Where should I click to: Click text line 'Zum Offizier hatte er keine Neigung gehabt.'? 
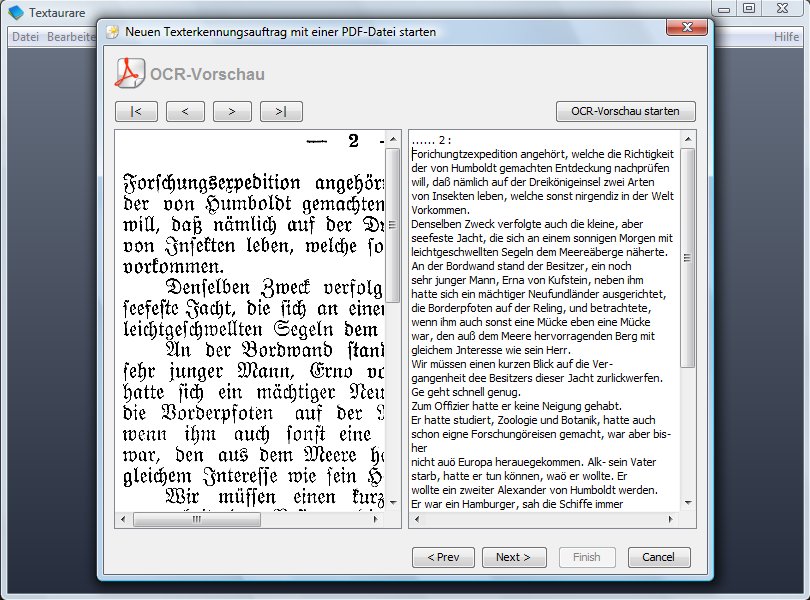coord(517,406)
